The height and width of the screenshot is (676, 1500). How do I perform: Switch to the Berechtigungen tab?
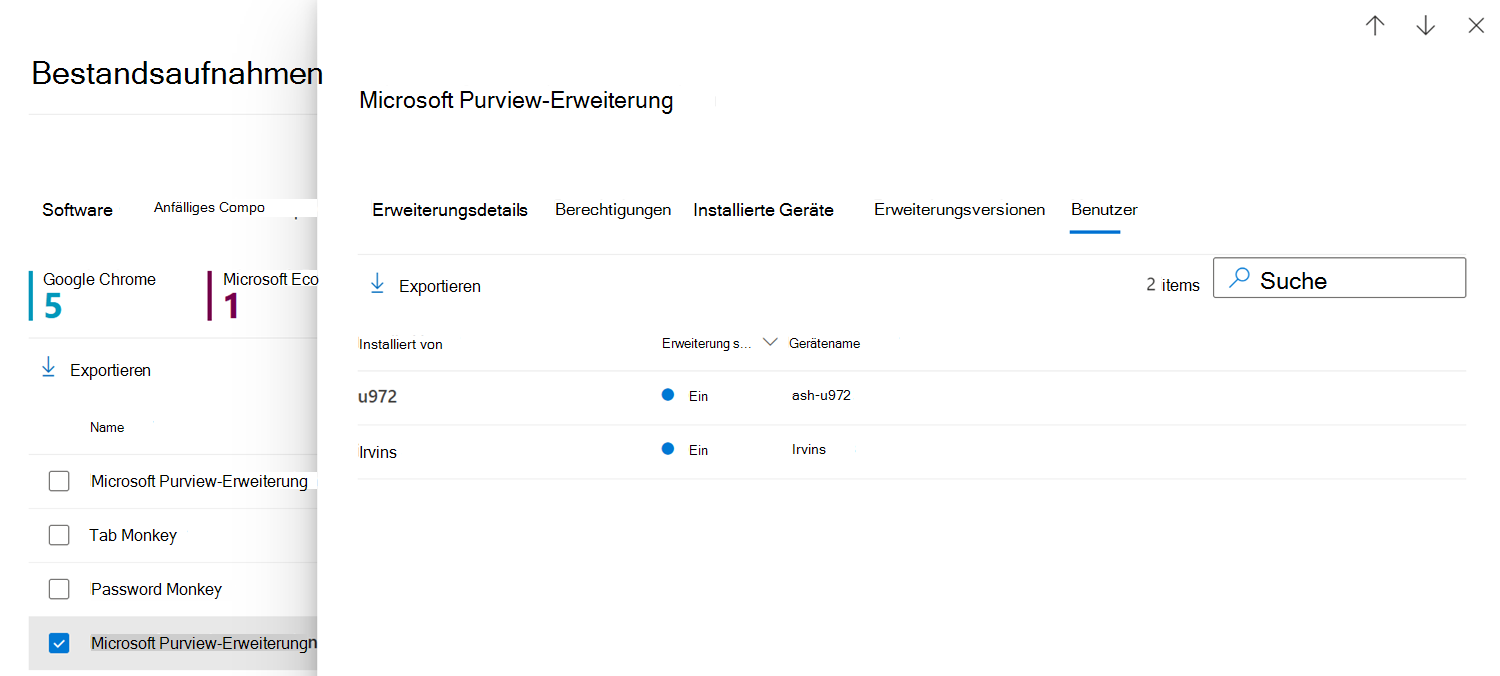(x=613, y=210)
